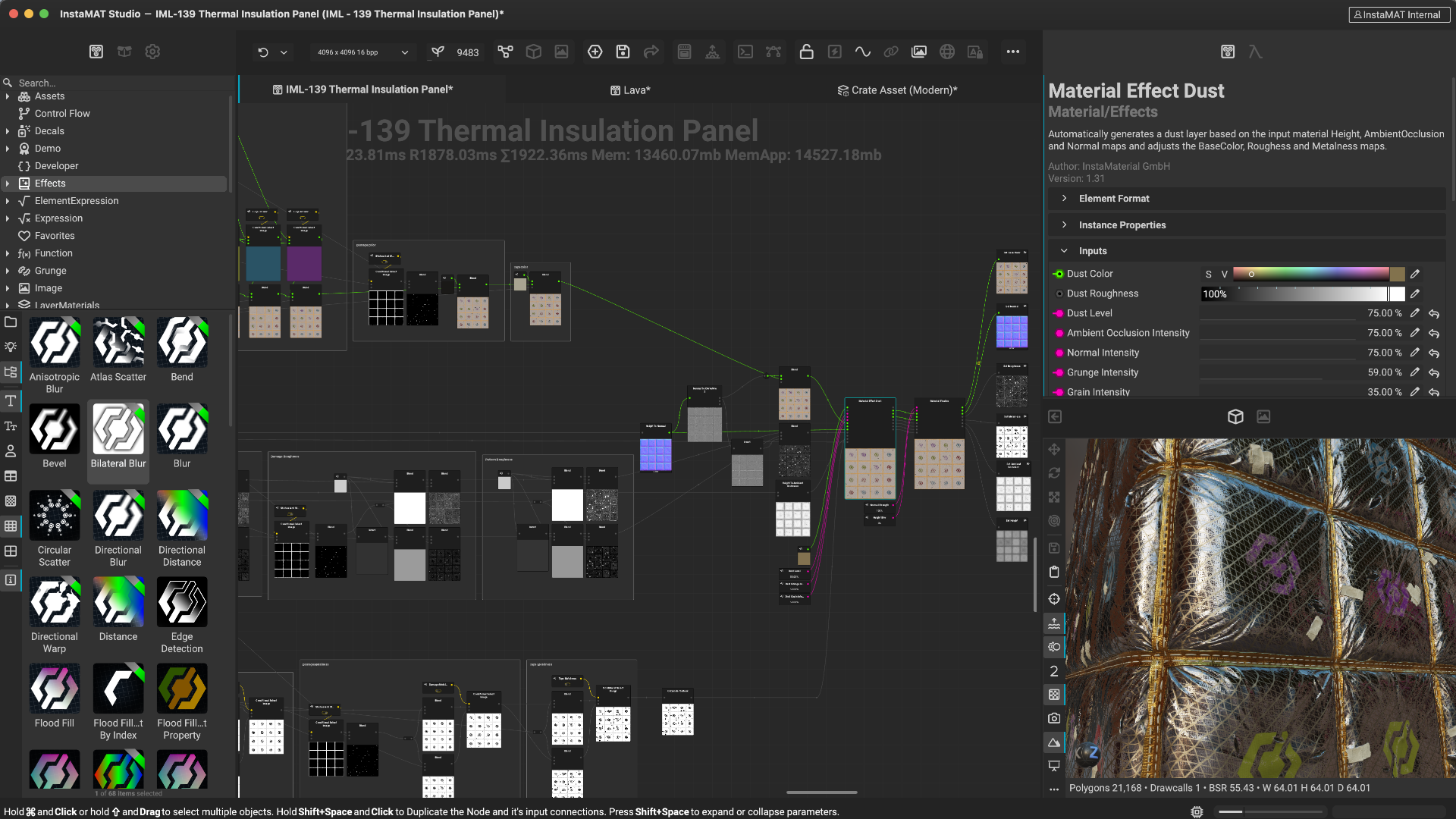This screenshot has height=819, width=1456.
Task: Click the Dust Color brown swatch
Action: tap(1397, 274)
